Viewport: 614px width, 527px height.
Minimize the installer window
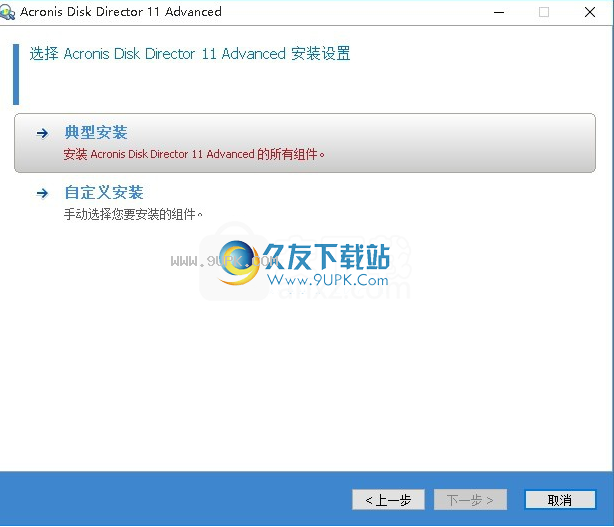click(499, 13)
